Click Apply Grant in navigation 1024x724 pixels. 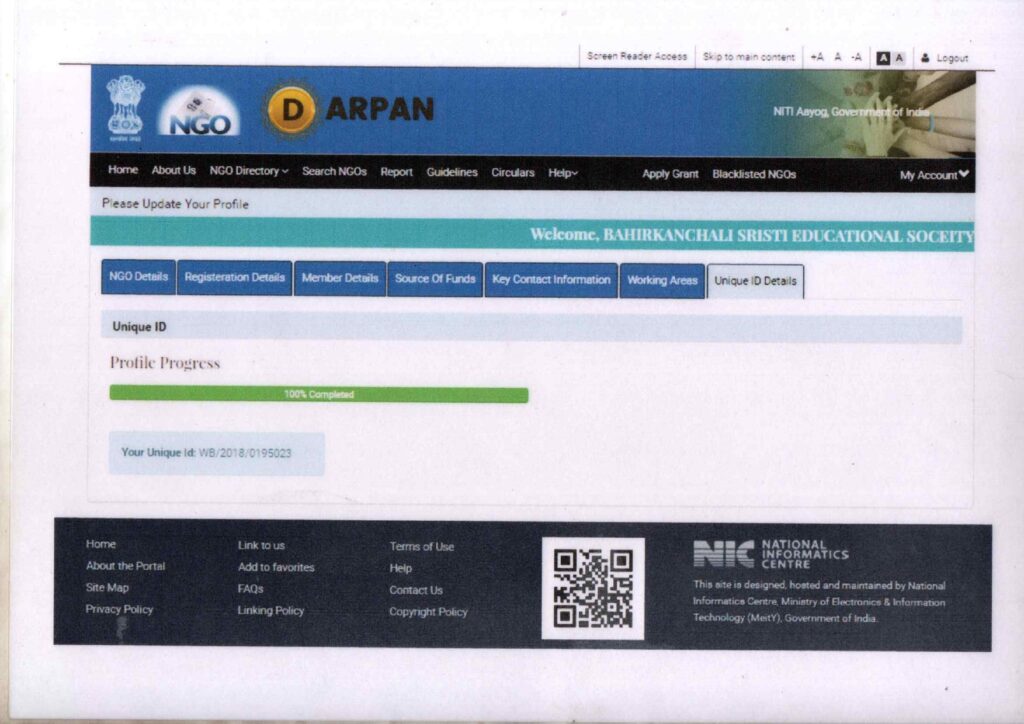[x=670, y=174]
